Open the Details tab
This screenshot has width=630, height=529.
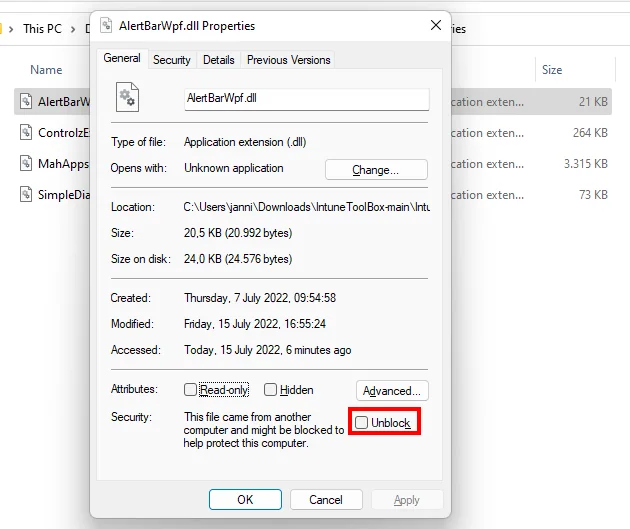pos(219,60)
